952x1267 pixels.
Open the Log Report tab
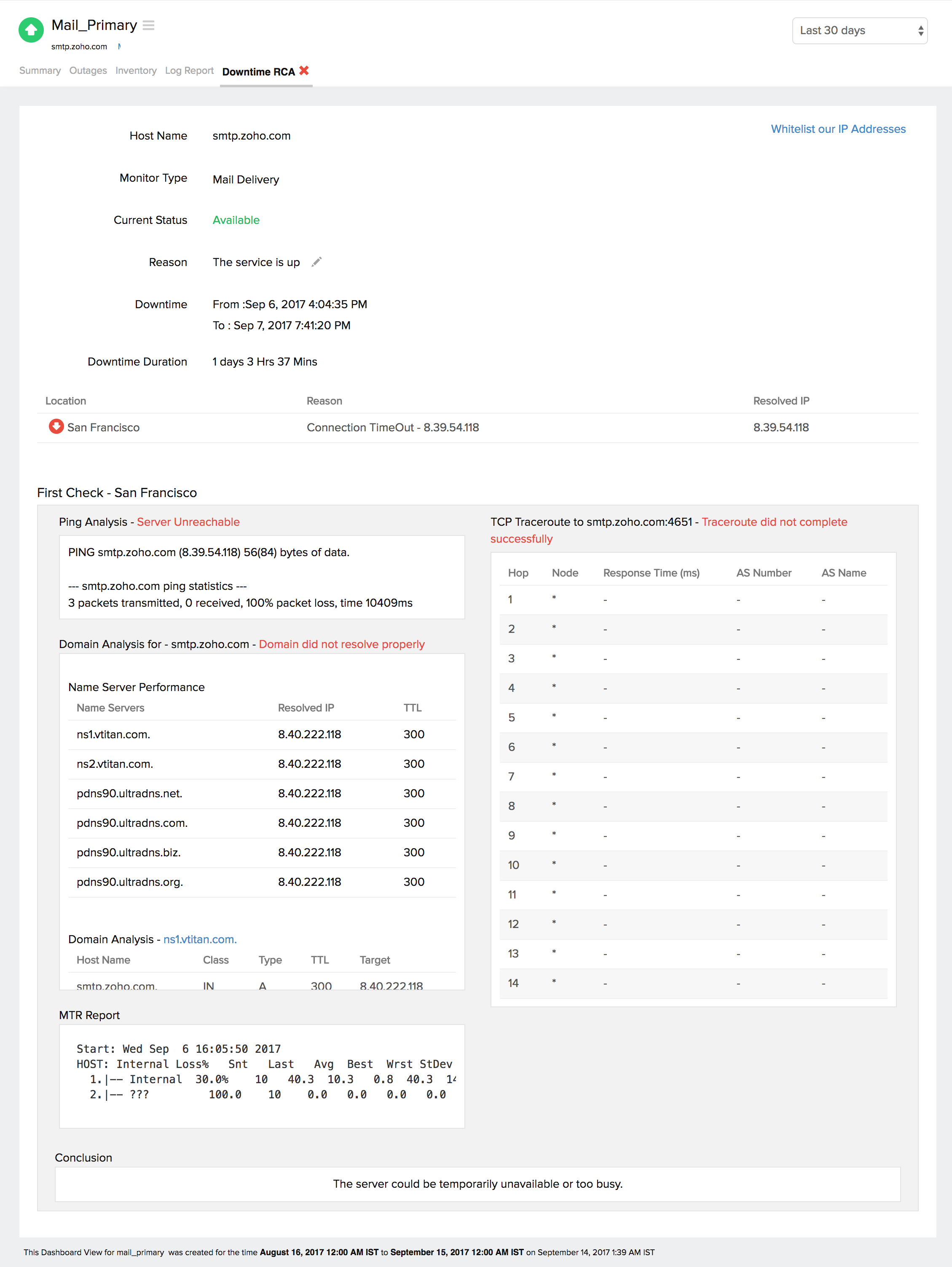189,70
